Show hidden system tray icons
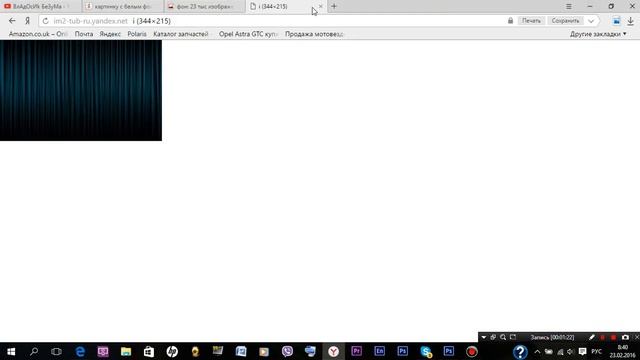640x360 pixels. (x=537, y=352)
